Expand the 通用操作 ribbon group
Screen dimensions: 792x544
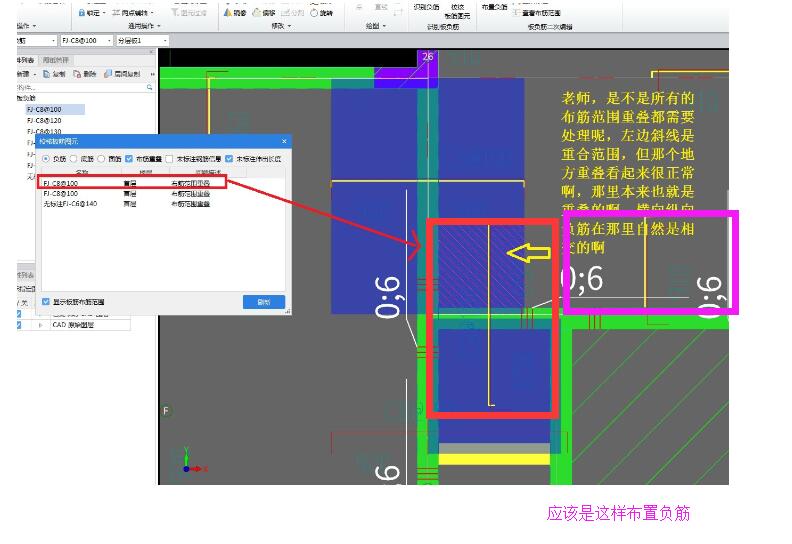144,26
